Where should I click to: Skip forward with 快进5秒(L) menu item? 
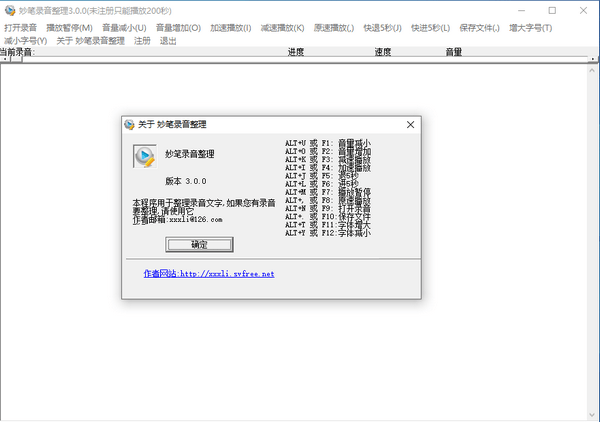[430, 28]
